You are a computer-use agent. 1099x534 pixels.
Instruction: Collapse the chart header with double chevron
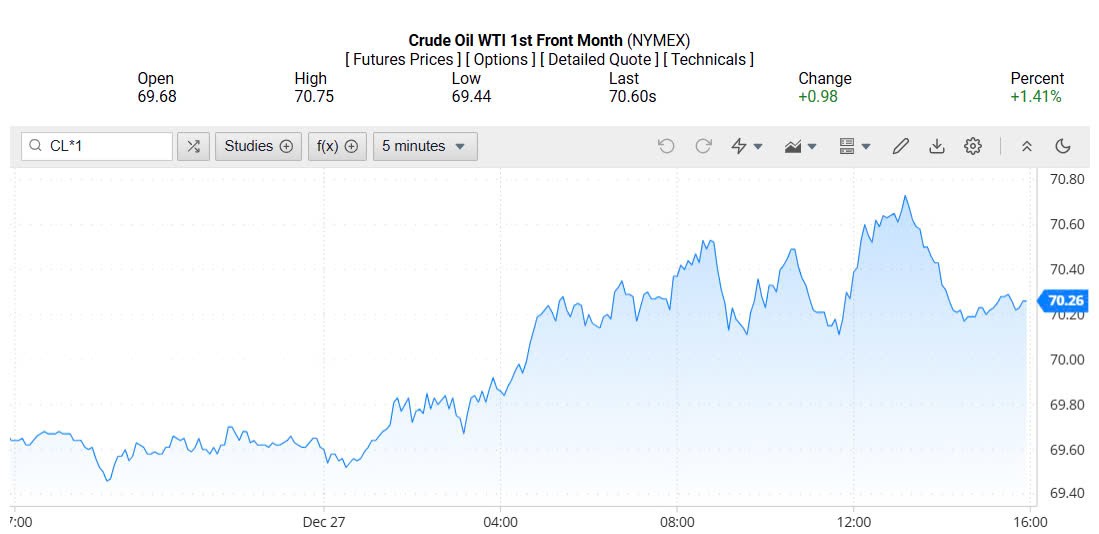pyautogui.click(x=1026, y=146)
